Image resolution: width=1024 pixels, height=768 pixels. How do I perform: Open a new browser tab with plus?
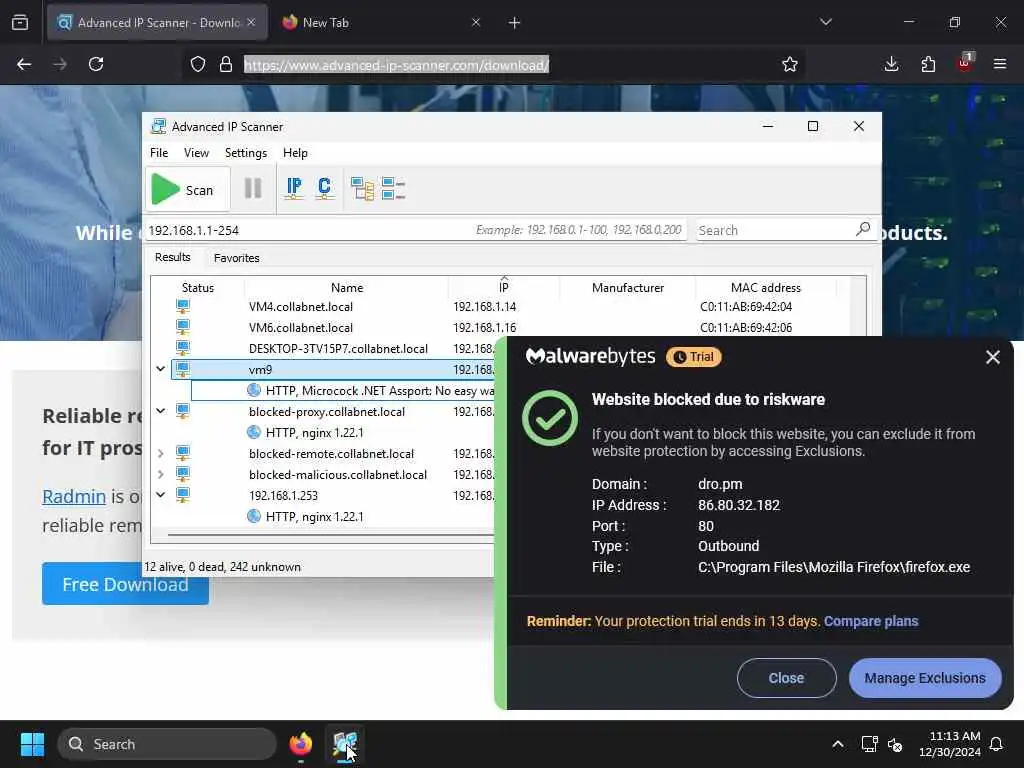(514, 23)
